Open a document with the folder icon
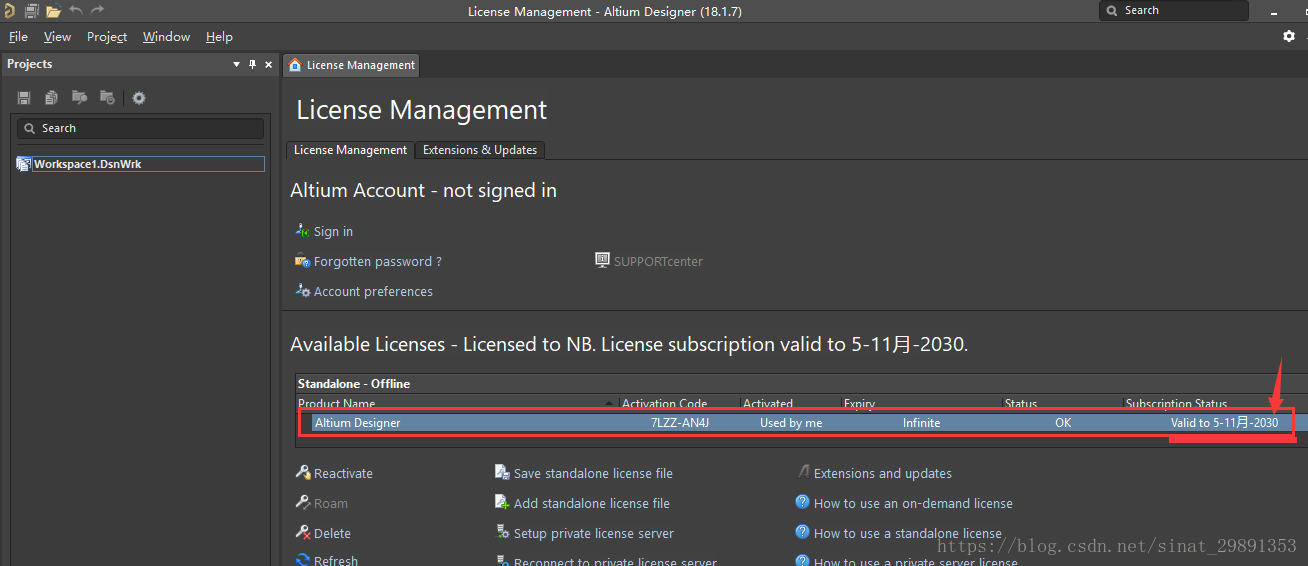The width and height of the screenshot is (1308, 566). 53,11
